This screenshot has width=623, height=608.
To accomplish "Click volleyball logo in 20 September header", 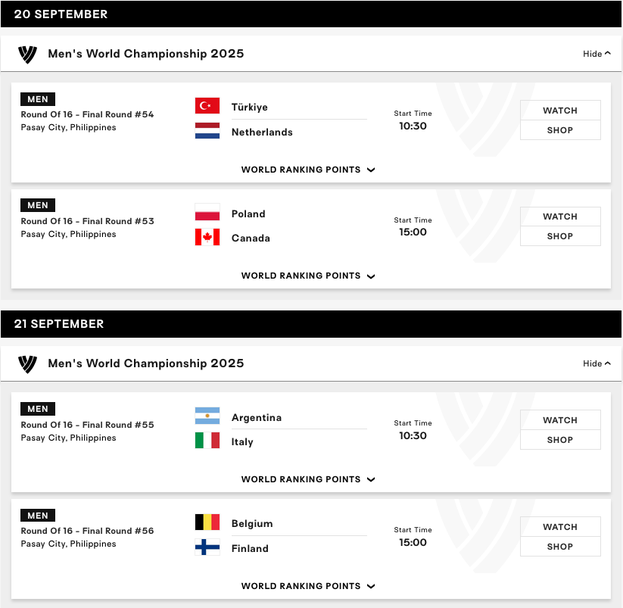I will pyautogui.click(x=27, y=54).
